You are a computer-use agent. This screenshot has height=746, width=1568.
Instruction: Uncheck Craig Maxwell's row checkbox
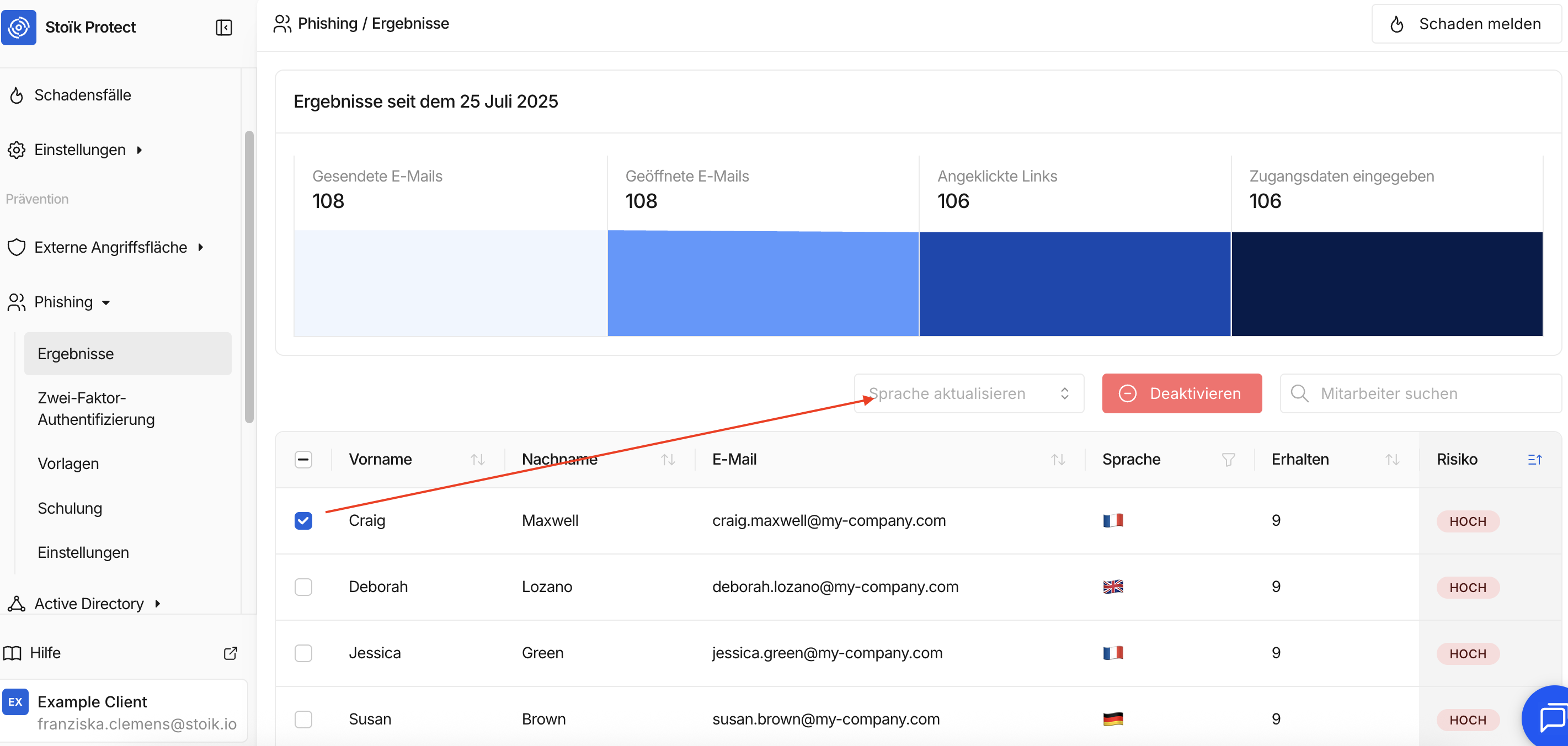tap(303, 521)
